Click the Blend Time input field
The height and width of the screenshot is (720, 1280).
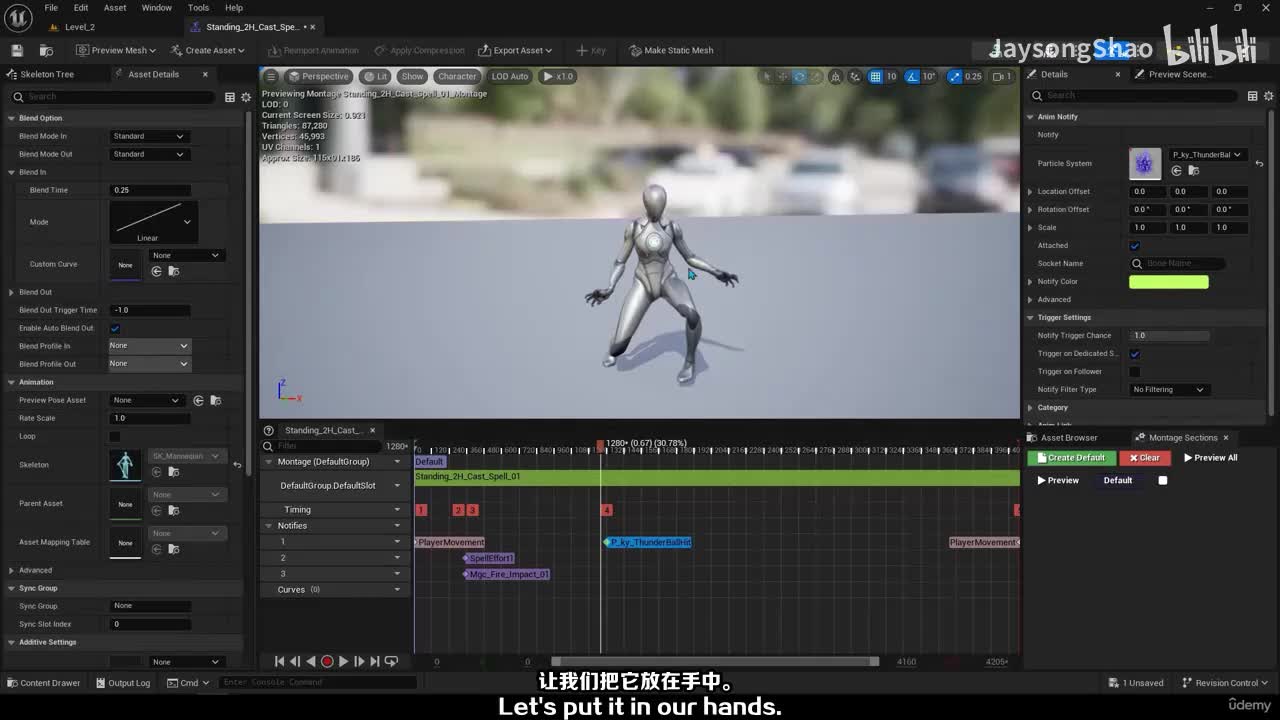pyautogui.click(x=150, y=190)
